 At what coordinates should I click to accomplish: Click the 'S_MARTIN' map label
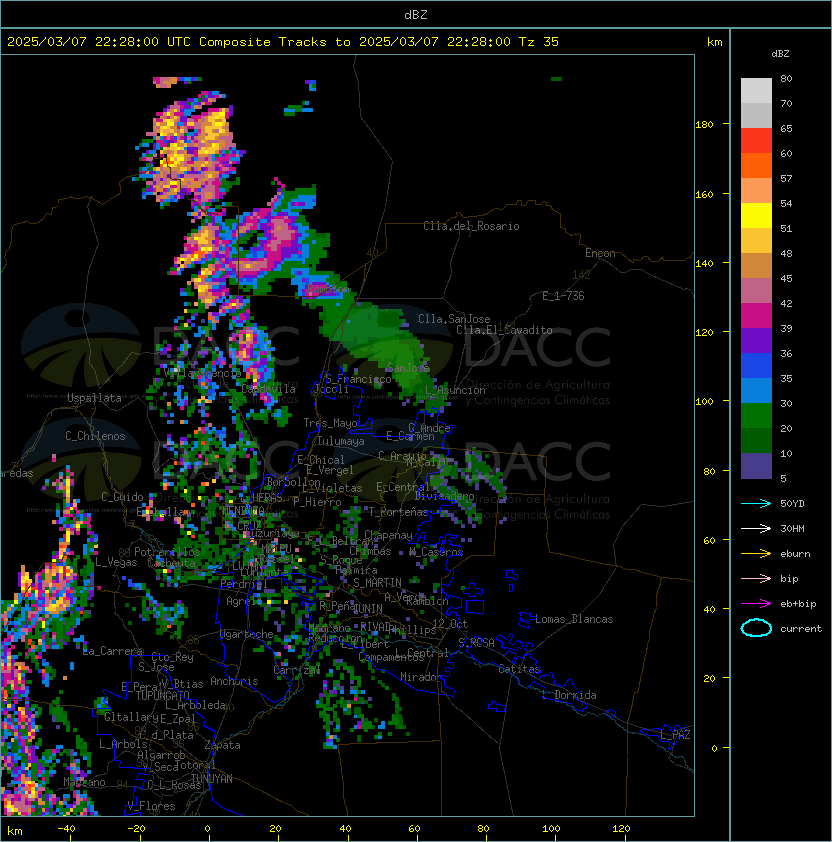(x=377, y=583)
